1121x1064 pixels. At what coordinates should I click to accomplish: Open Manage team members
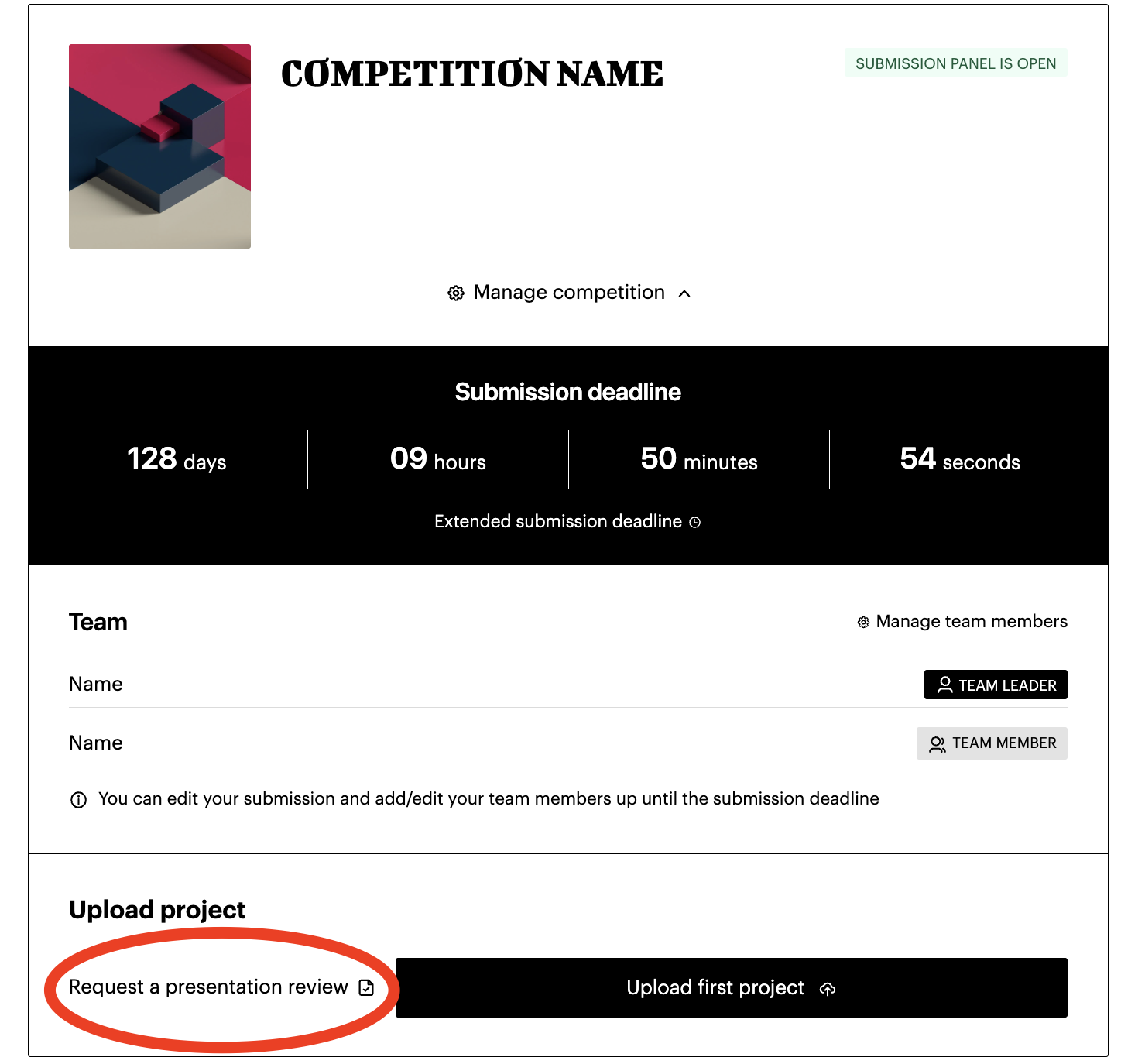pos(971,622)
